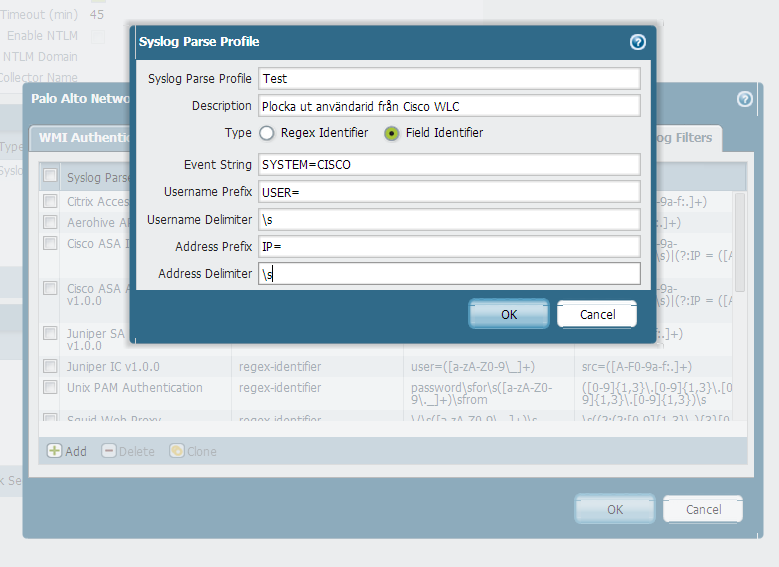The width and height of the screenshot is (779, 567).
Task: Click the password regex cell of Unix PAM
Action: (x=481, y=394)
